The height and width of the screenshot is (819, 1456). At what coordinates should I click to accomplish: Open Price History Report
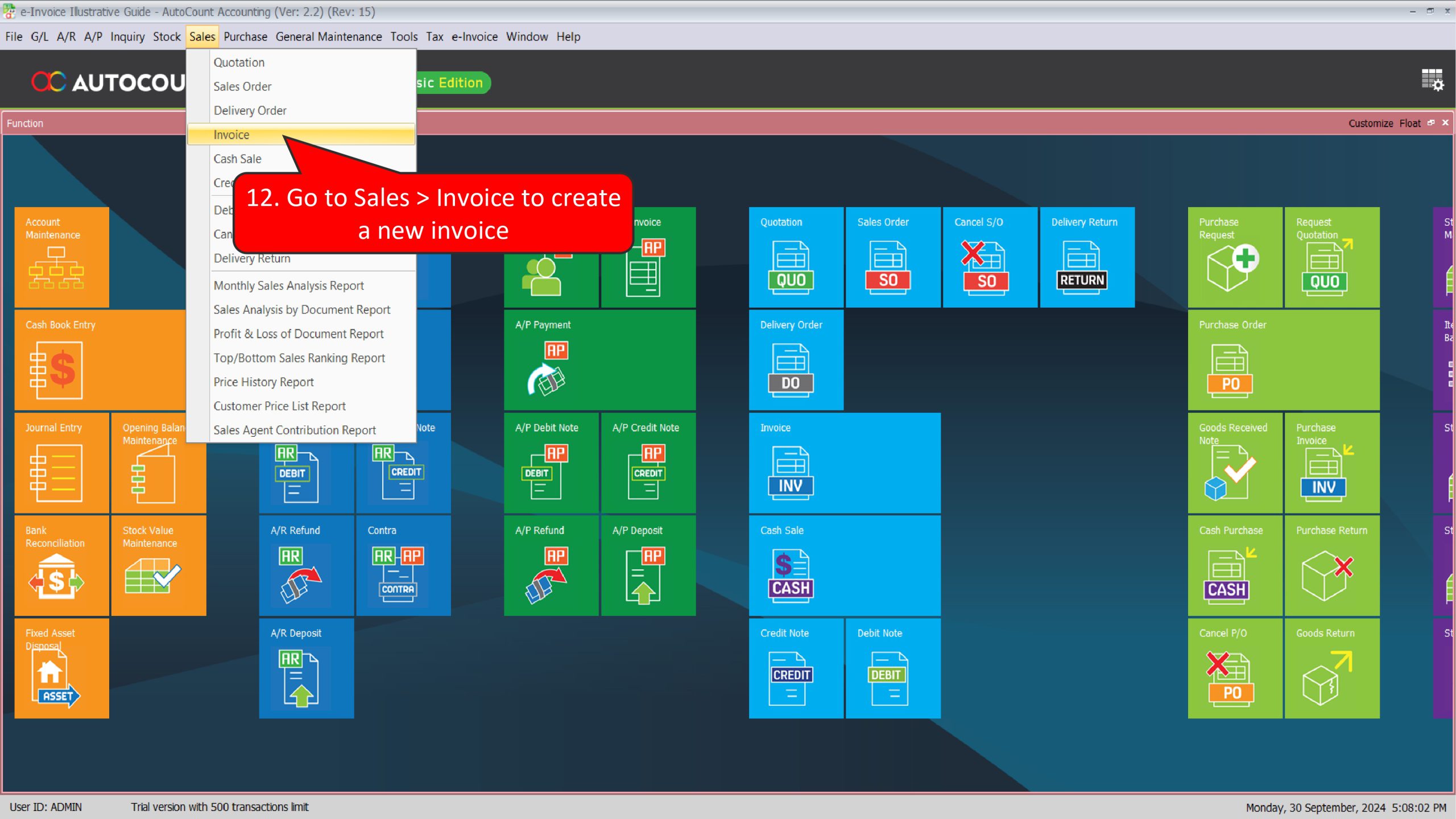301,382
